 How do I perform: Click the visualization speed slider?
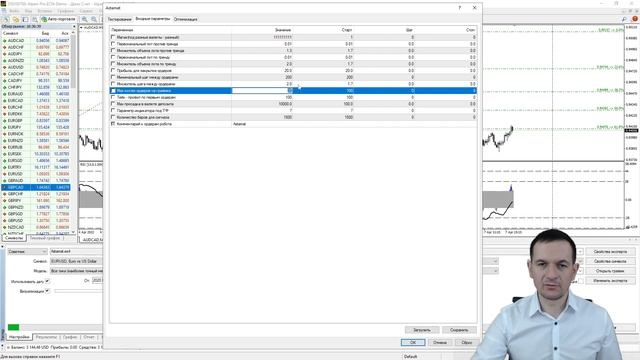pos(78,291)
